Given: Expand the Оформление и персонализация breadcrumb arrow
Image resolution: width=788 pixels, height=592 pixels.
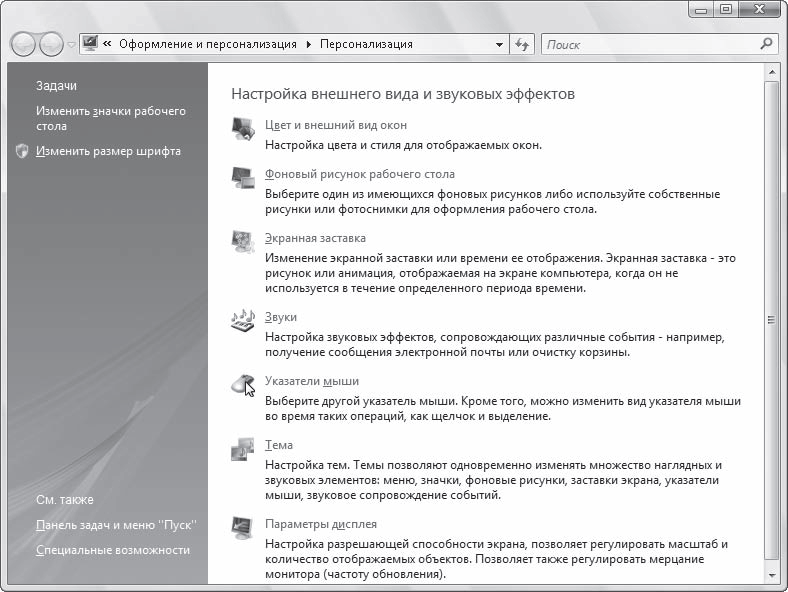Looking at the screenshot, I should [309, 44].
